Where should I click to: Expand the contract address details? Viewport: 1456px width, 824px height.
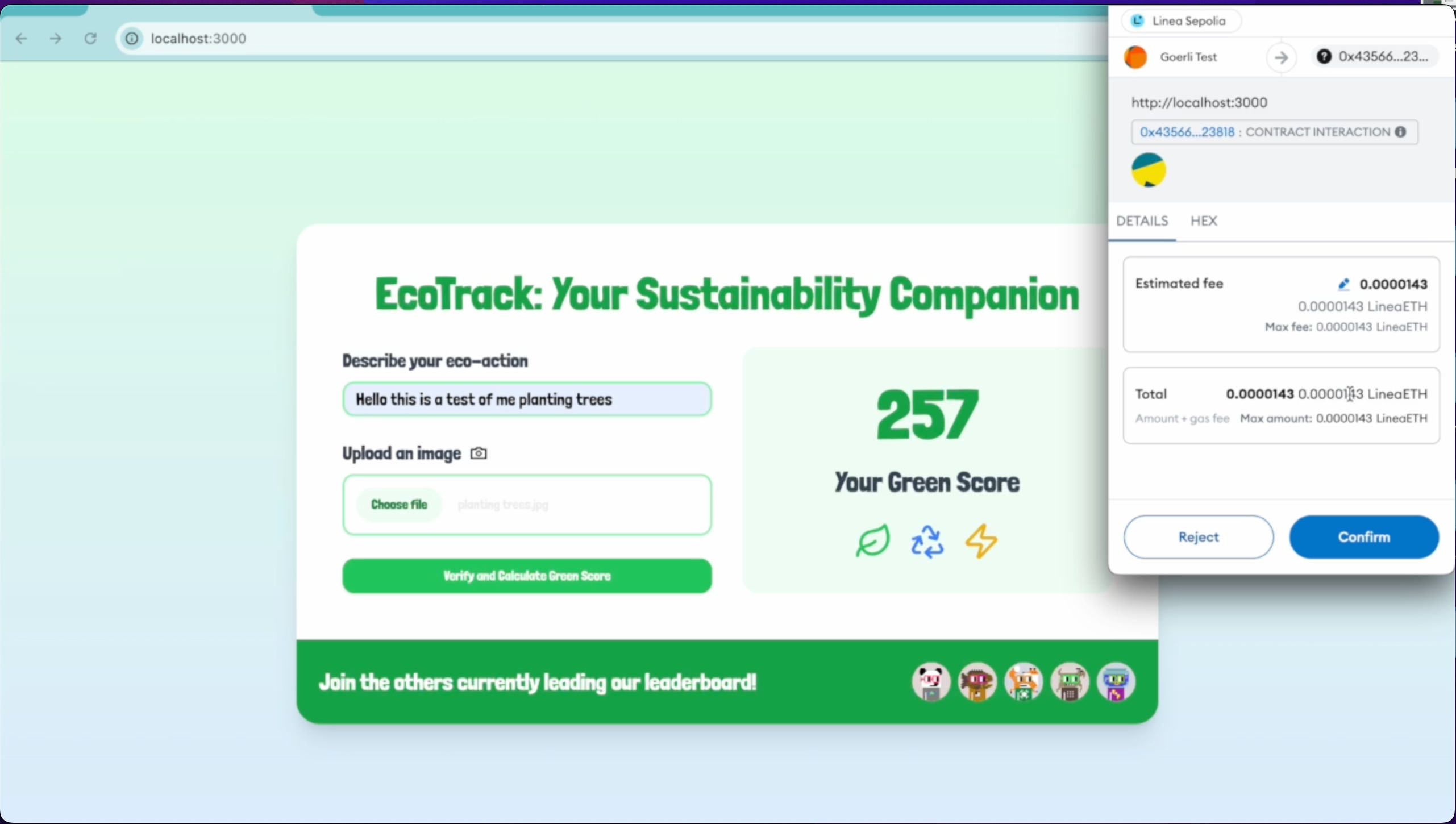(1400, 131)
